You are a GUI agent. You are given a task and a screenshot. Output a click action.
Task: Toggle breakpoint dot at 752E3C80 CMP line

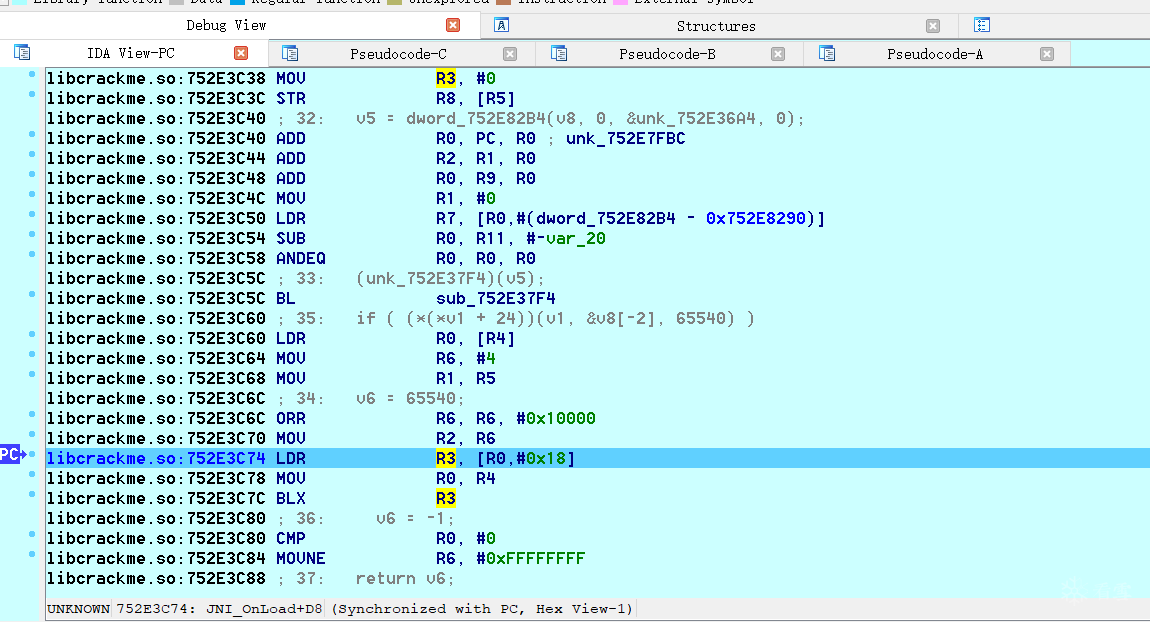(x=32, y=534)
